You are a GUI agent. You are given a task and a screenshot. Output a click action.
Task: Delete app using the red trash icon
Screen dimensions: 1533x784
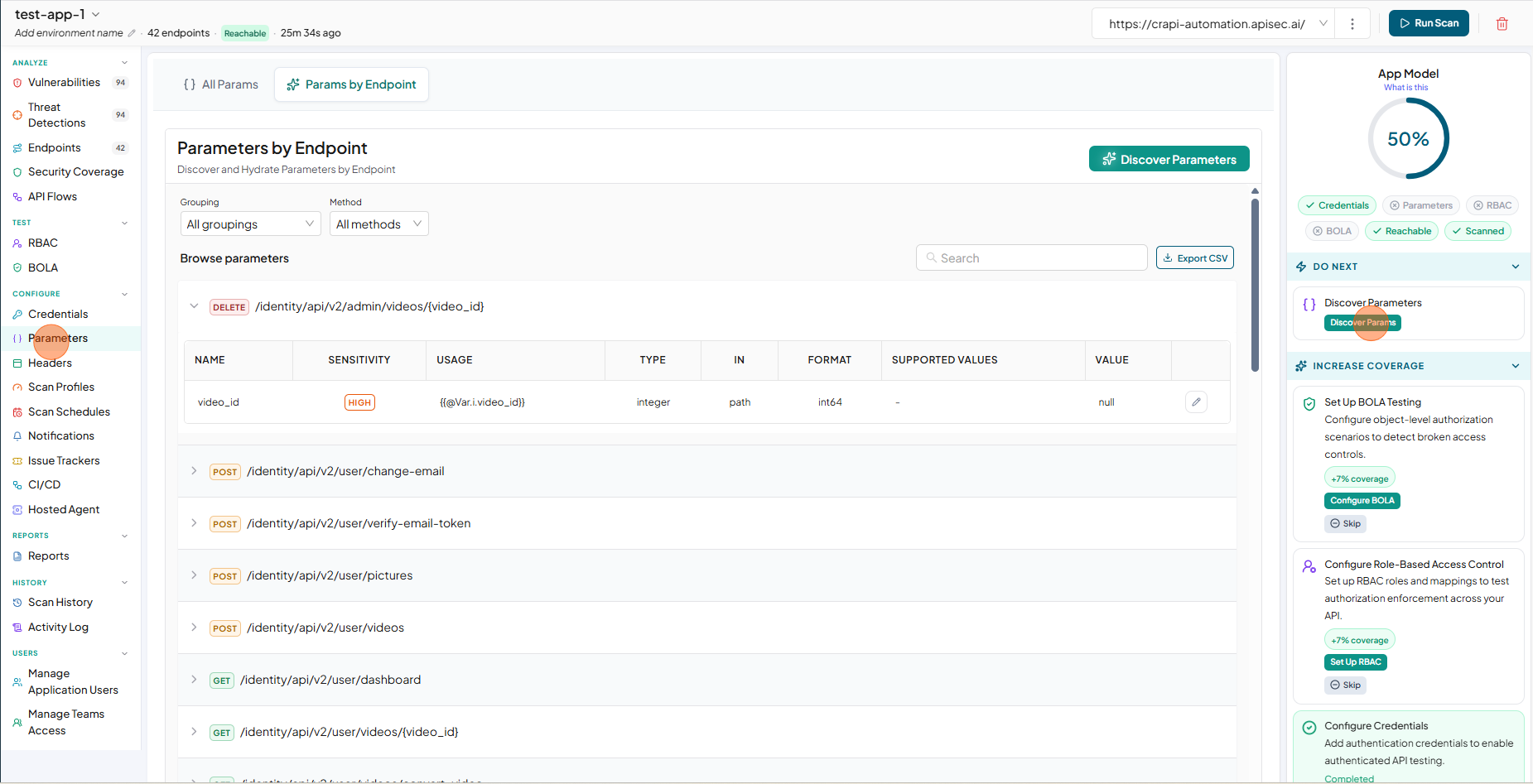click(1502, 24)
